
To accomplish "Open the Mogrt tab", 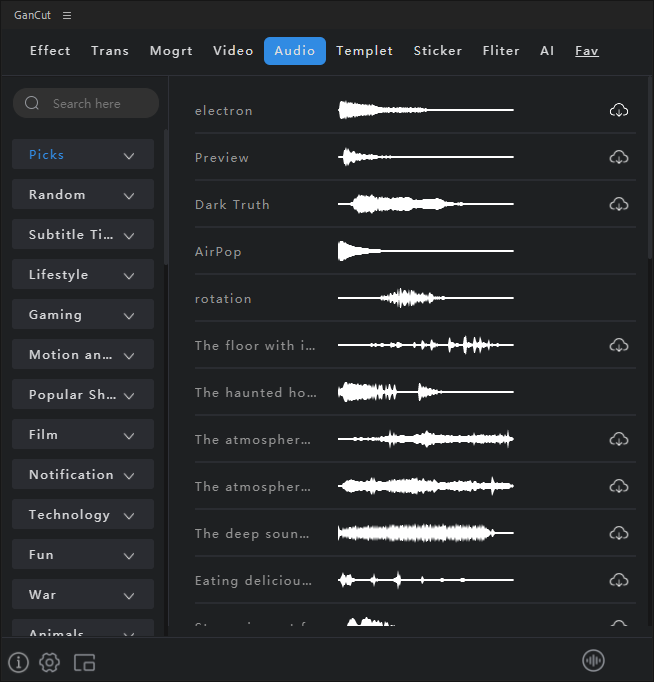I will point(171,51).
